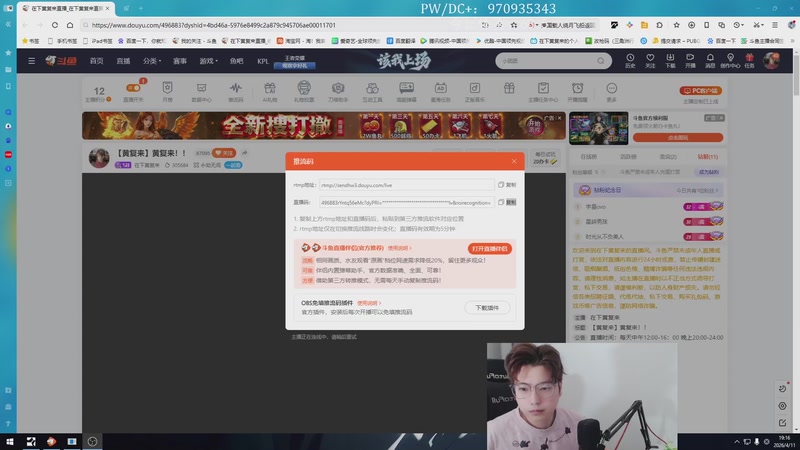
Task: Open the 钻粉纪念日 banner
Action: tap(648, 190)
